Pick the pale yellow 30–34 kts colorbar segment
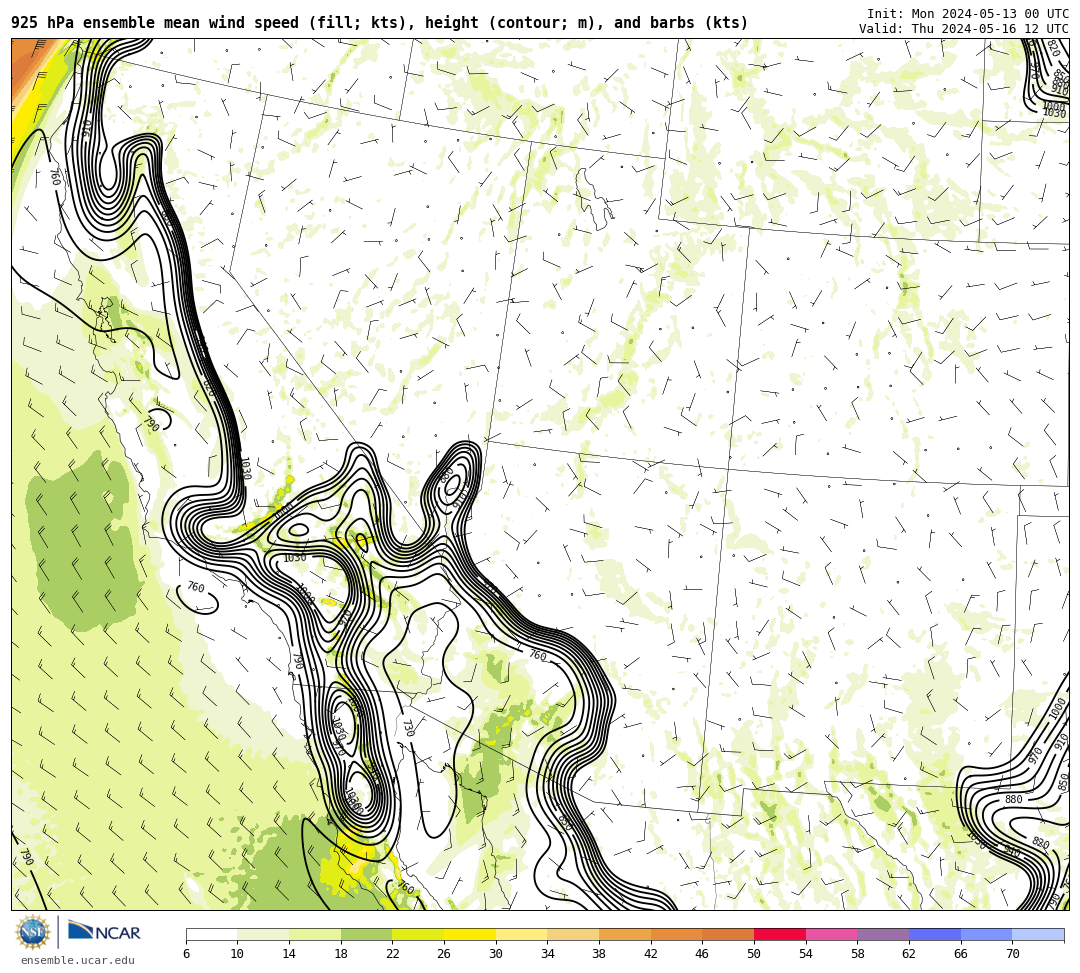This screenshot has width=1080, height=973. pyautogui.click(x=521, y=934)
